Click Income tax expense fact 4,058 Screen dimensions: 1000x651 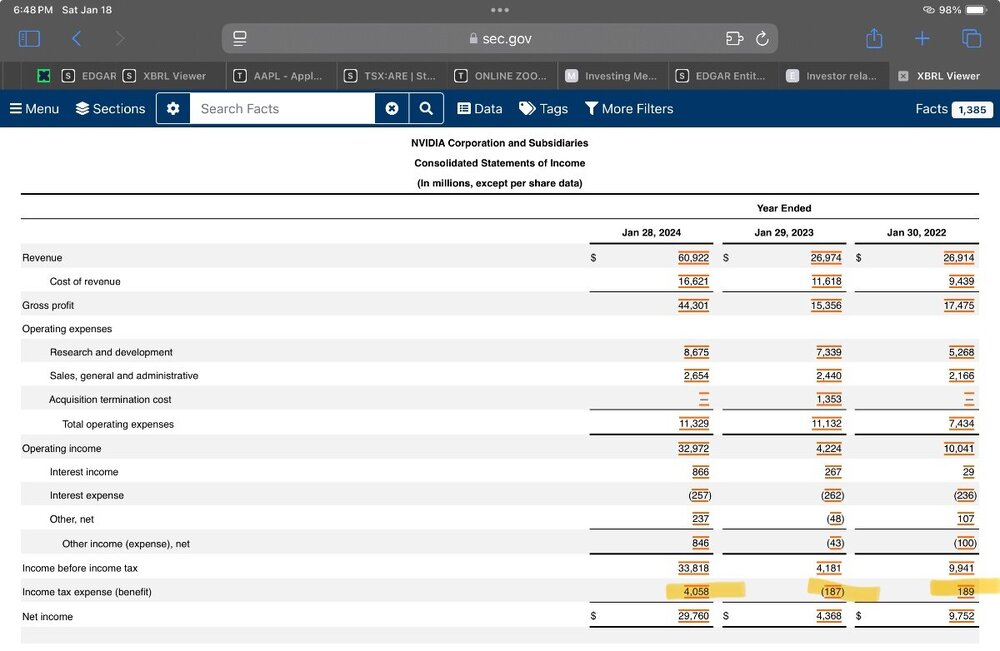tap(696, 592)
